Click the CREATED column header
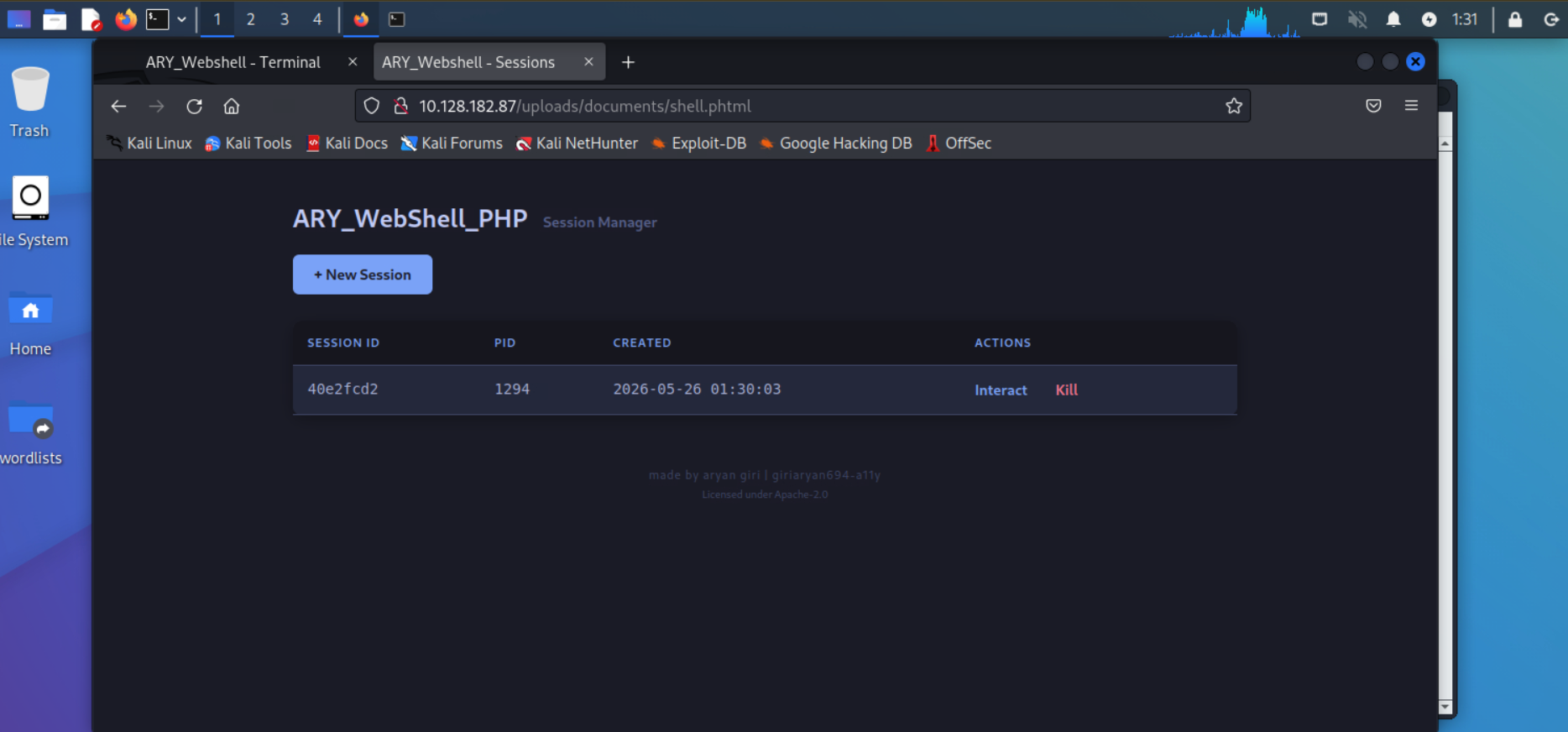1568x732 pixels. [642, 342]
